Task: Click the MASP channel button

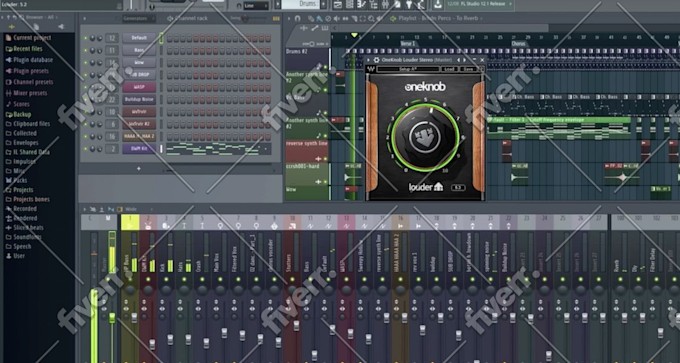Action: click(x=139, y=87)
